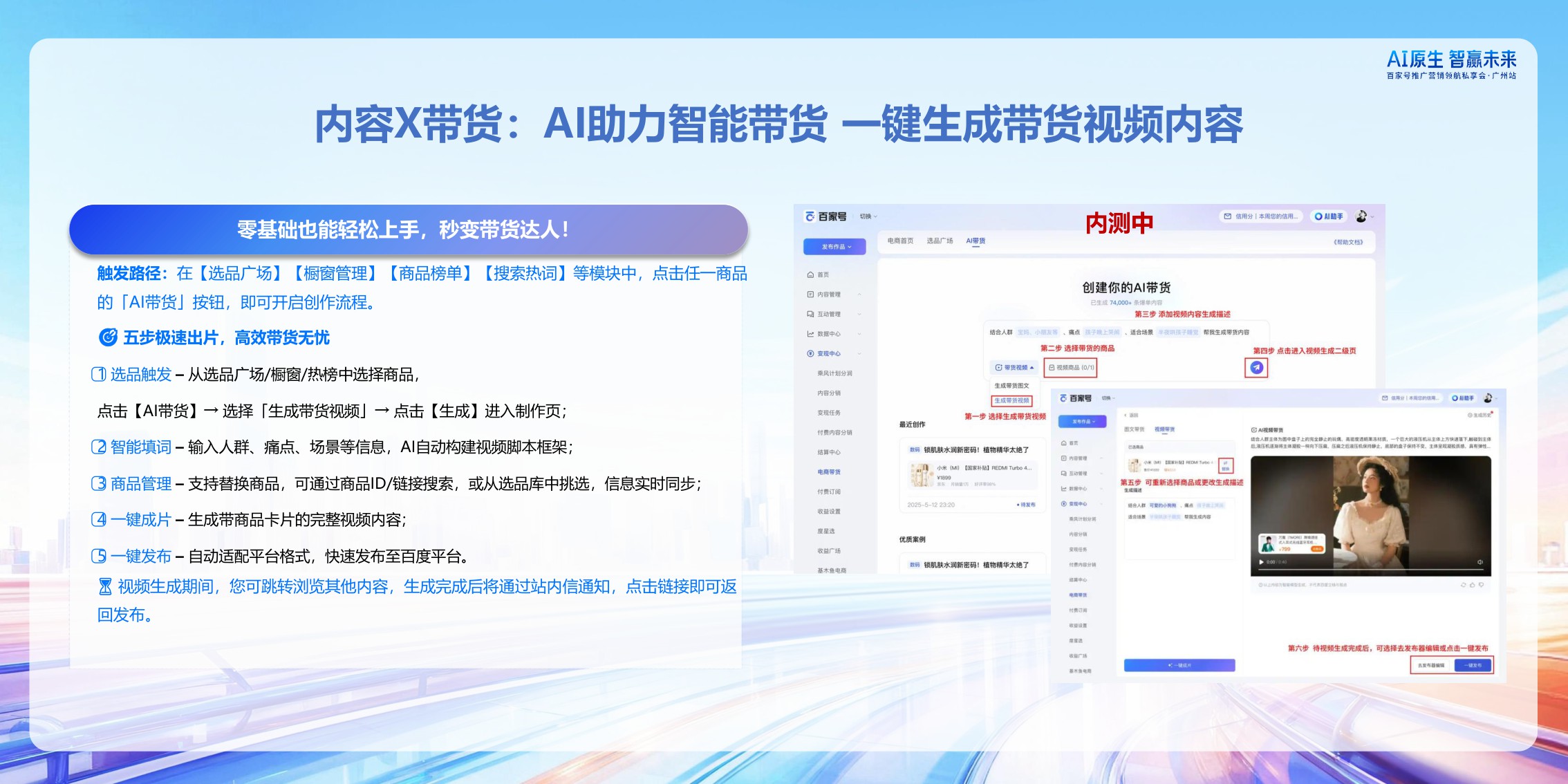The height and width of the screenshot is (784, 1568).
Task: Click the 替换 swap icon beside the Xiaomi product
Action: pos(1225,465)
